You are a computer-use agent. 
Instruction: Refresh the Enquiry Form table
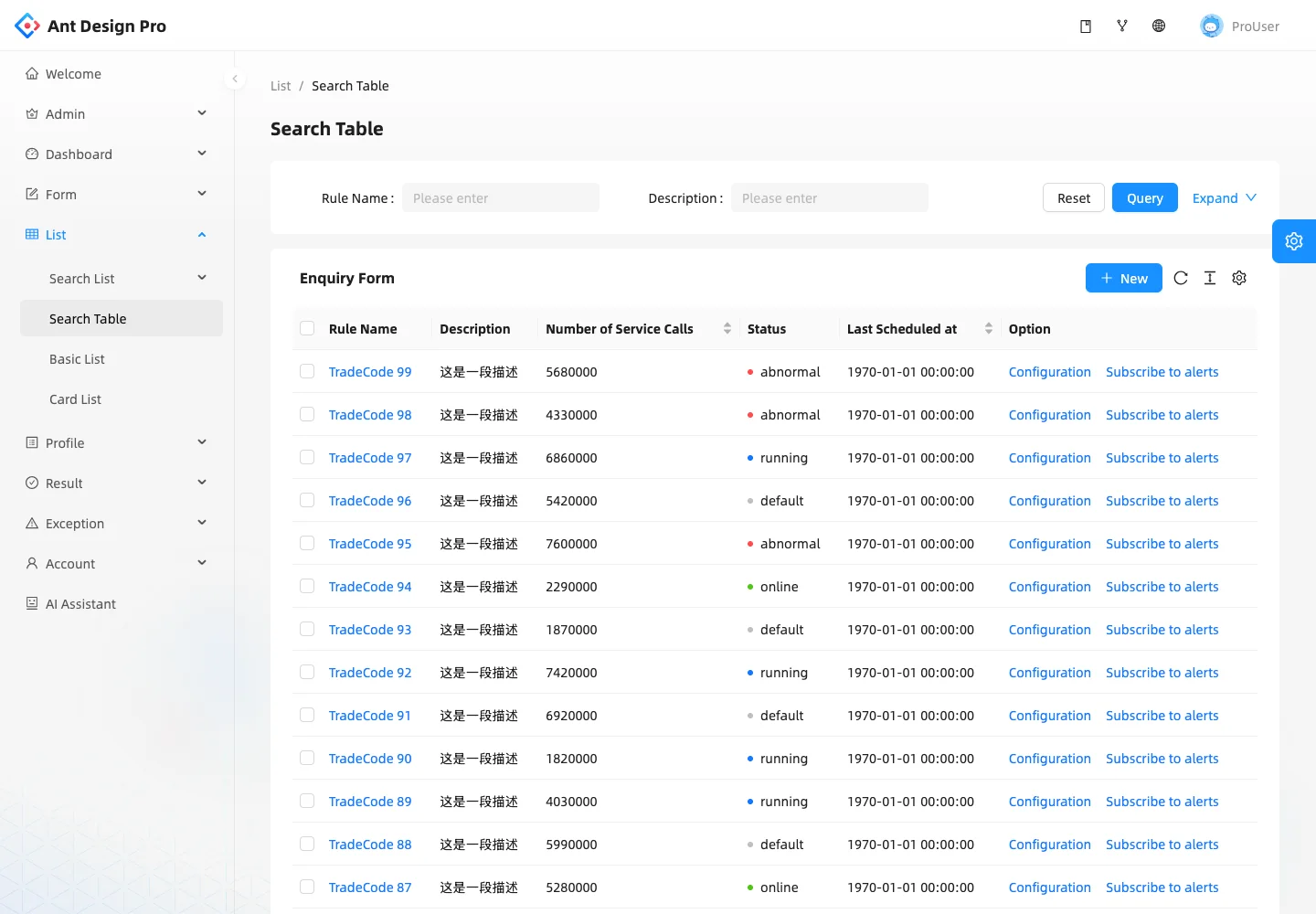pos(1181,278)
